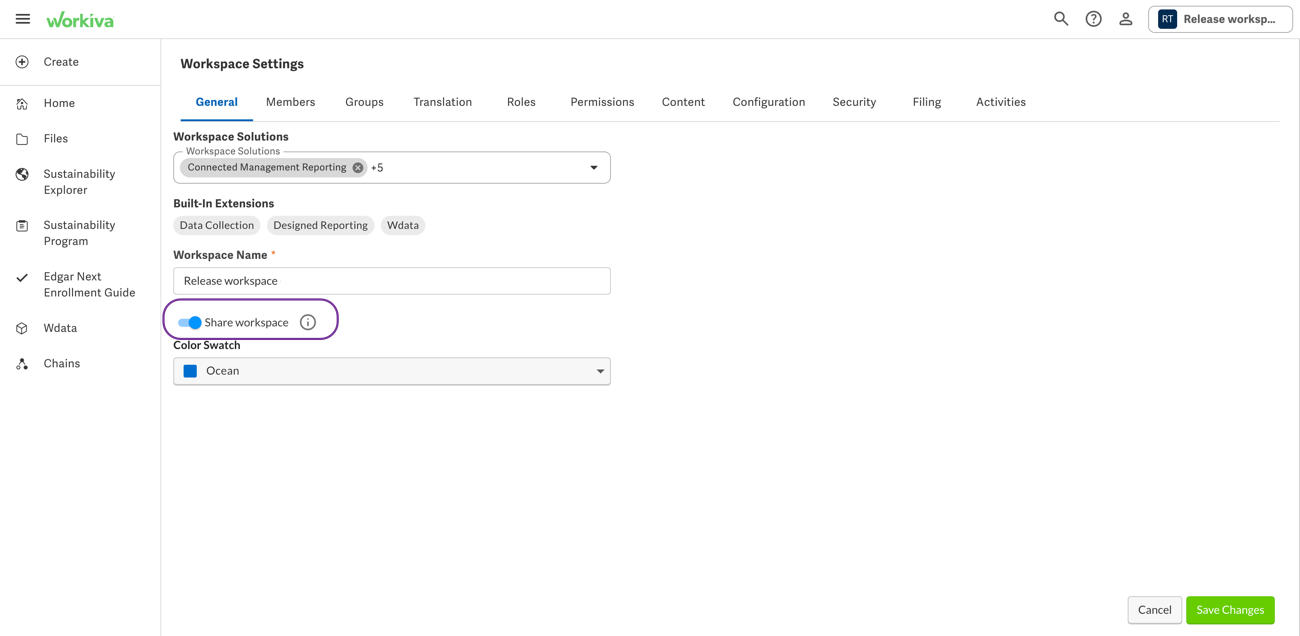Image resolution: width=1300 pixels, height=636 pixels.
Task: Click the Workspace Settings heading
Action: point(242,64)
